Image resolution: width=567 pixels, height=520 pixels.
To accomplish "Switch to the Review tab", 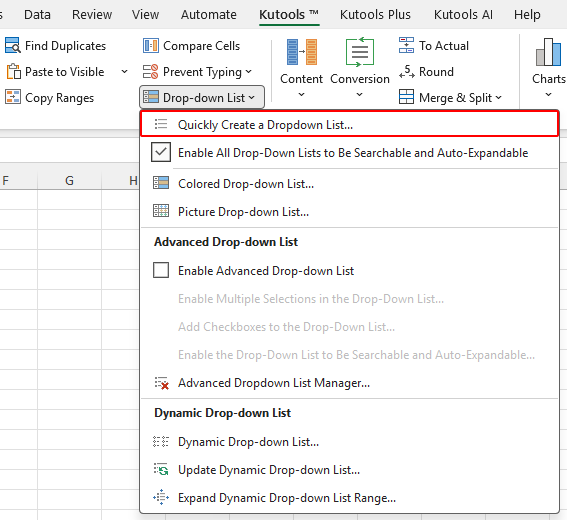I will point(92,14).
